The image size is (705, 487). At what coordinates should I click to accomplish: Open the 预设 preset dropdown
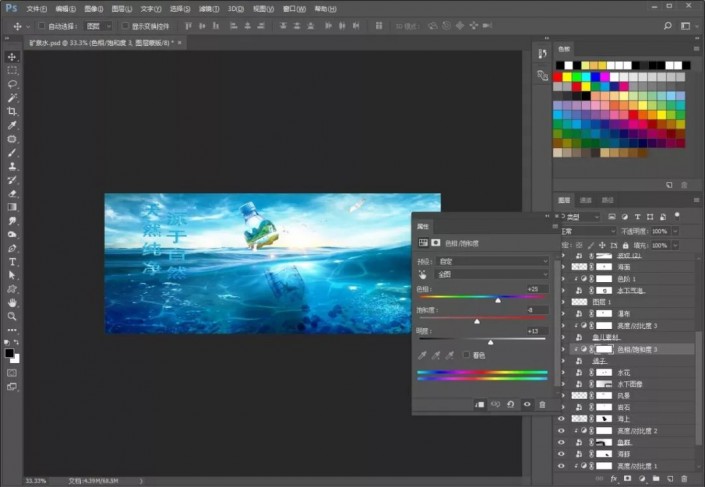(x=492, y=261)
